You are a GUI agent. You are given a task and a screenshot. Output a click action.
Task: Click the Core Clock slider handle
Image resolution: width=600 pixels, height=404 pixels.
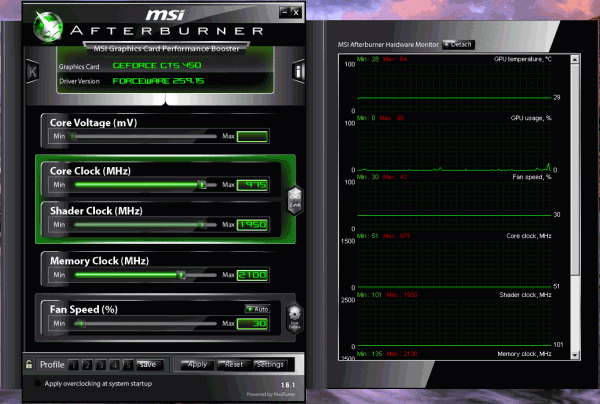[x=202, y=185]
